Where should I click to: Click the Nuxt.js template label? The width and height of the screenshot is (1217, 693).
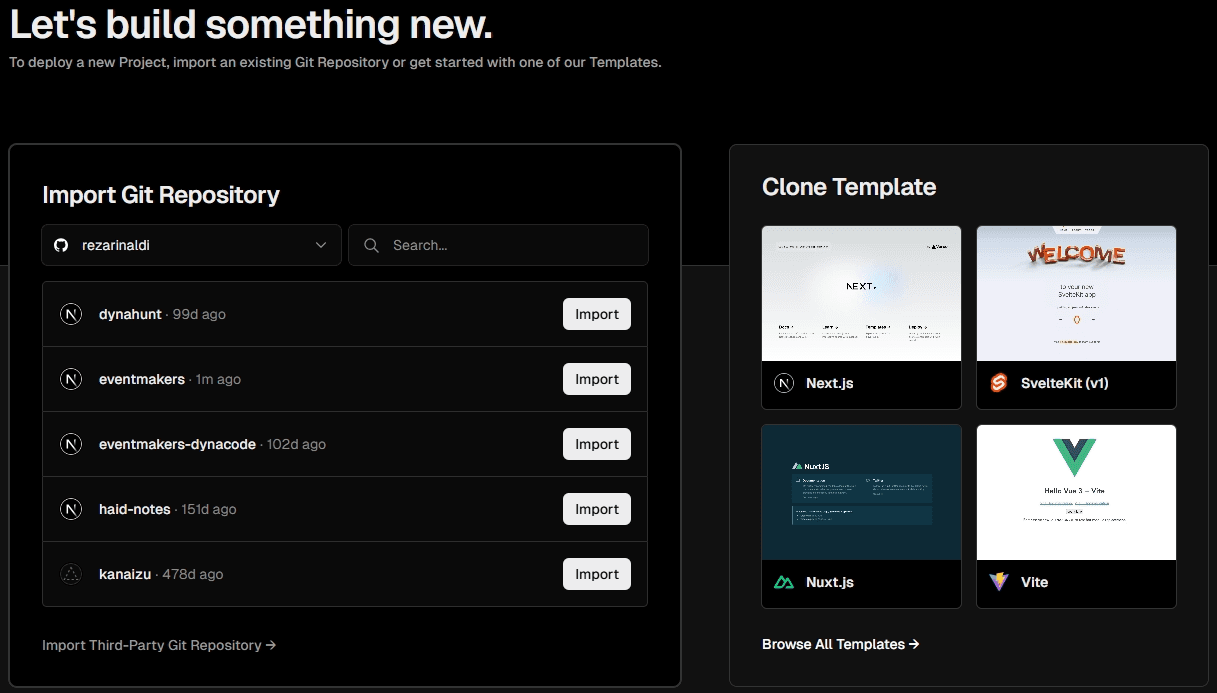(x=830, y=582)
